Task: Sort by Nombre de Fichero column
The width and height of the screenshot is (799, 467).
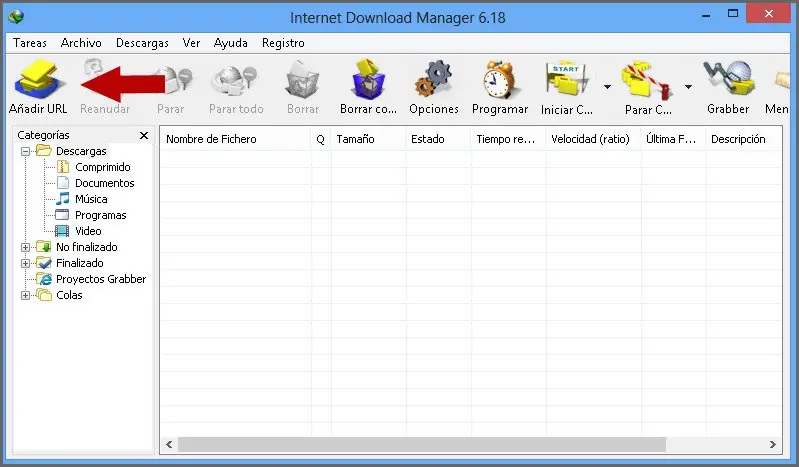Action: tap(235, 139)
